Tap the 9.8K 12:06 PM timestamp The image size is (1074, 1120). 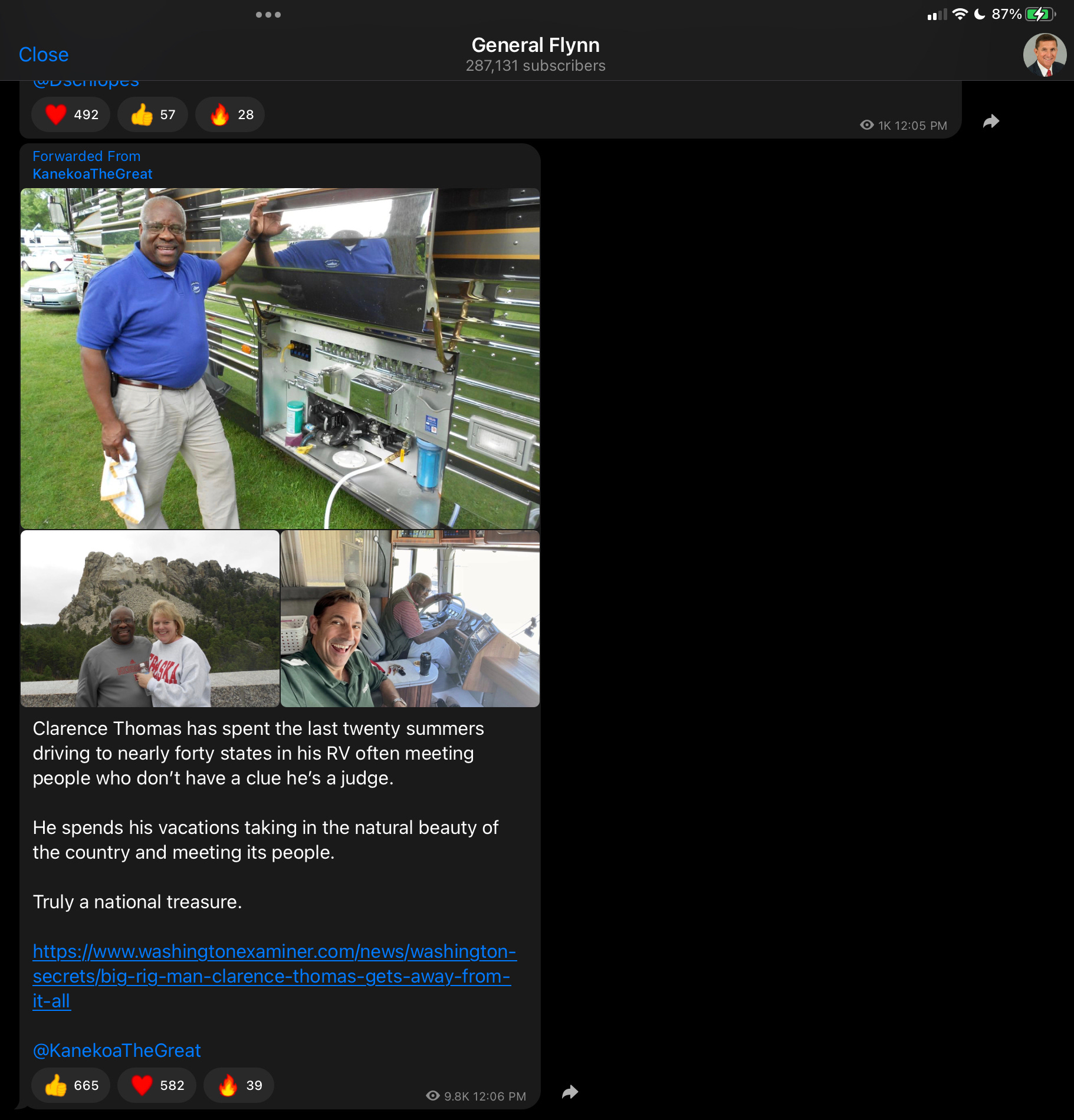[485, 1096]
